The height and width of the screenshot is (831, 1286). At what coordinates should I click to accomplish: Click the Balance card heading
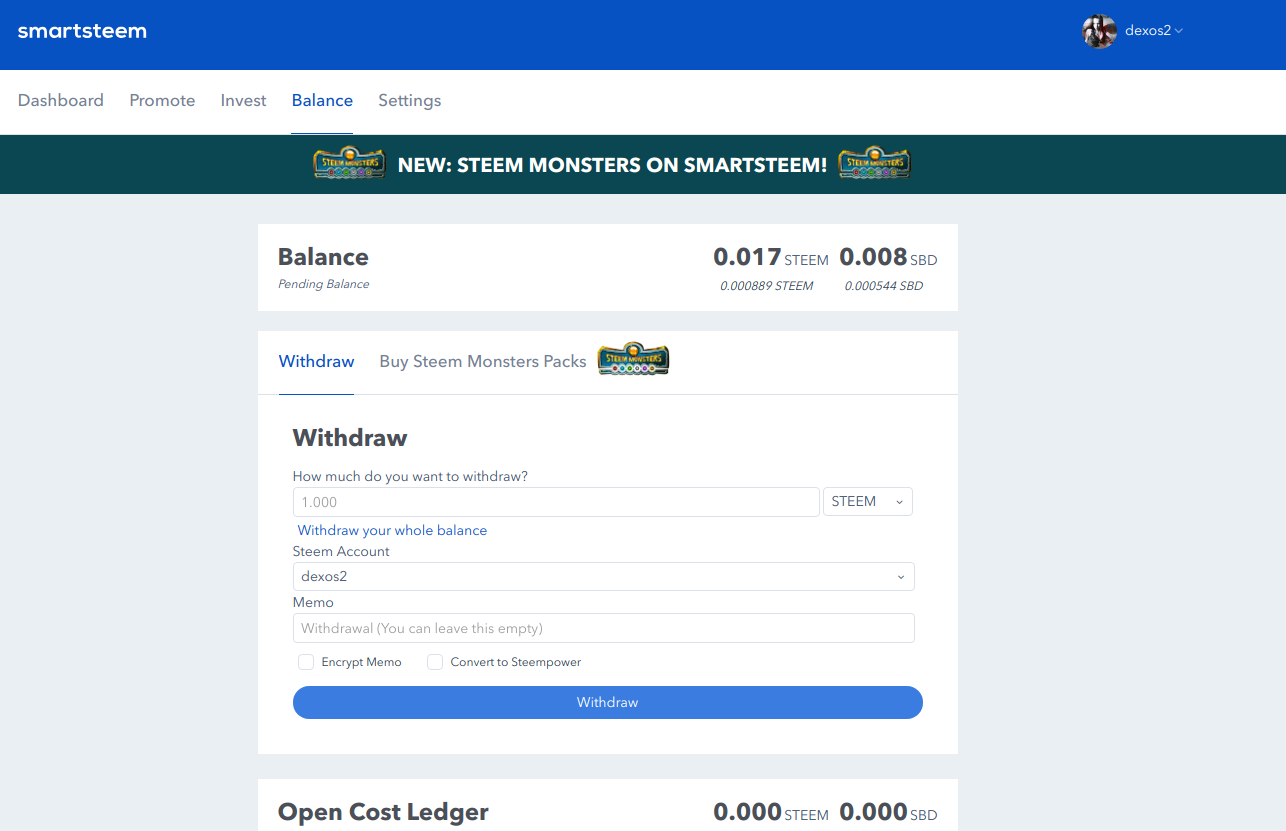[323, 257]
